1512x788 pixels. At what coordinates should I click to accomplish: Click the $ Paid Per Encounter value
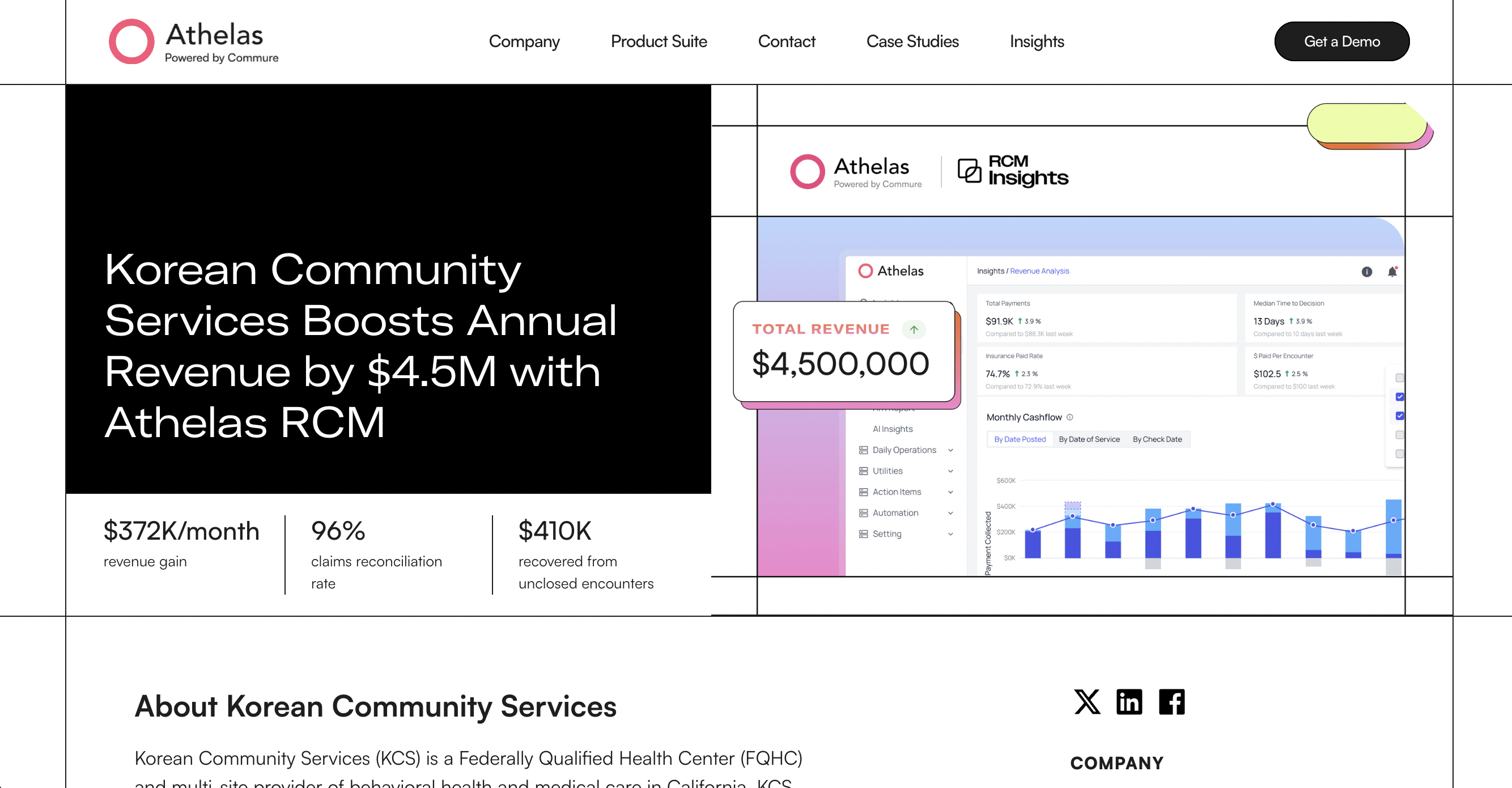pyautogui.click(x=1267, y=374)
